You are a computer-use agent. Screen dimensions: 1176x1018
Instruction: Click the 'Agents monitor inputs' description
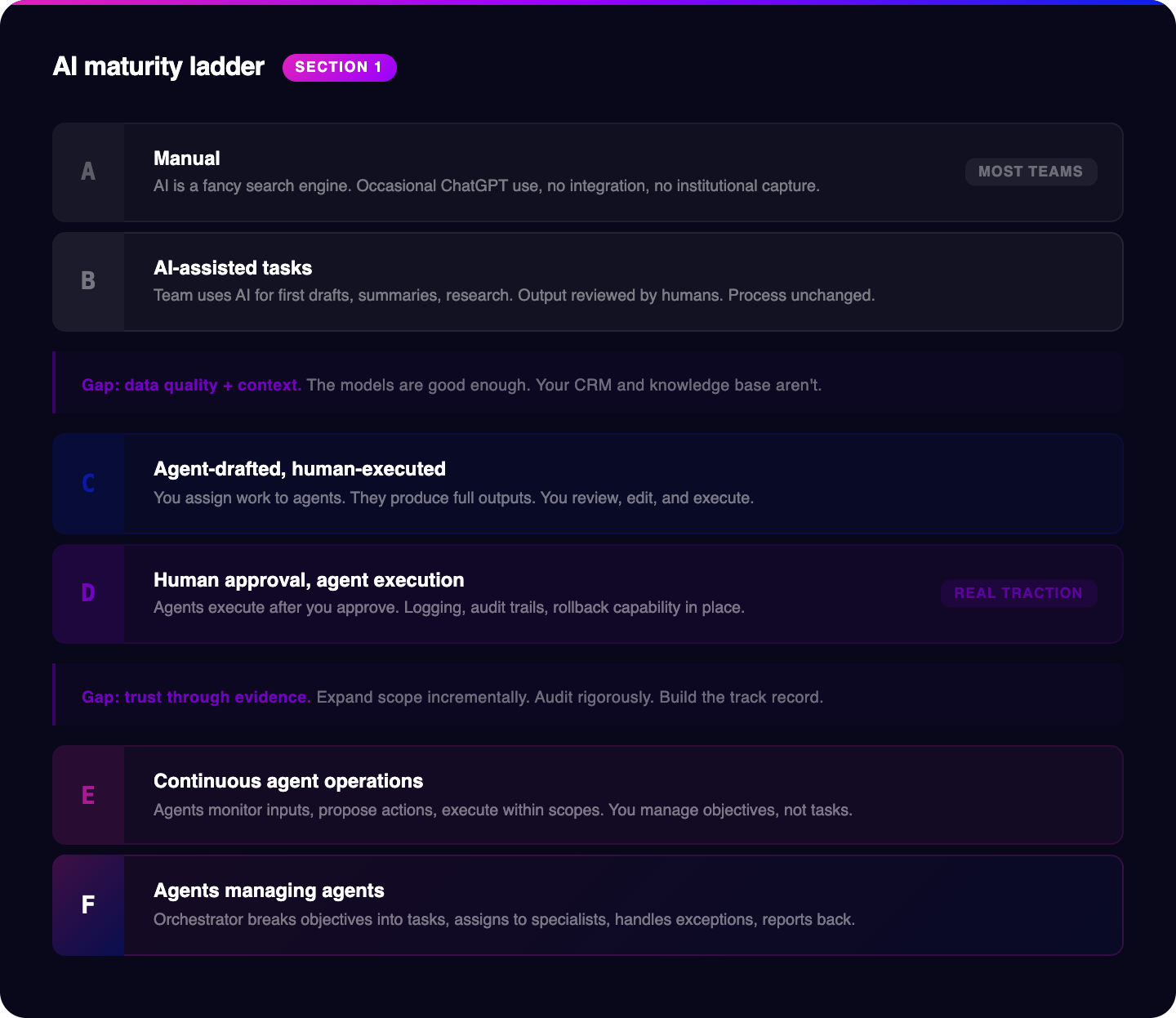tap(503, 810)
